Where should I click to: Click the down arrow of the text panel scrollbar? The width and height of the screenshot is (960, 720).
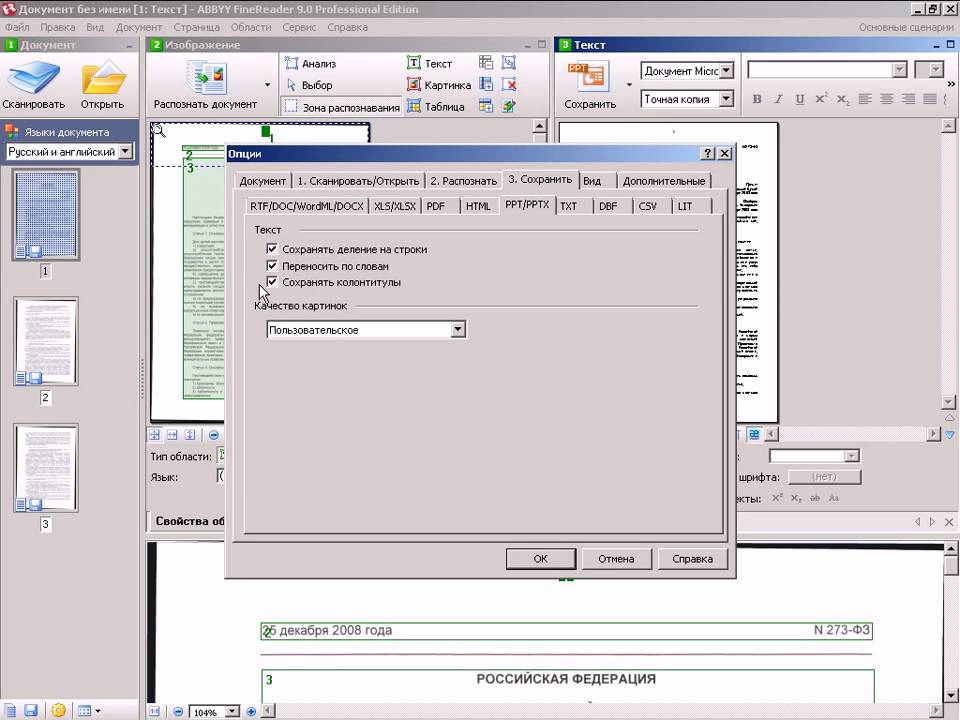click(x=948, y=402)
